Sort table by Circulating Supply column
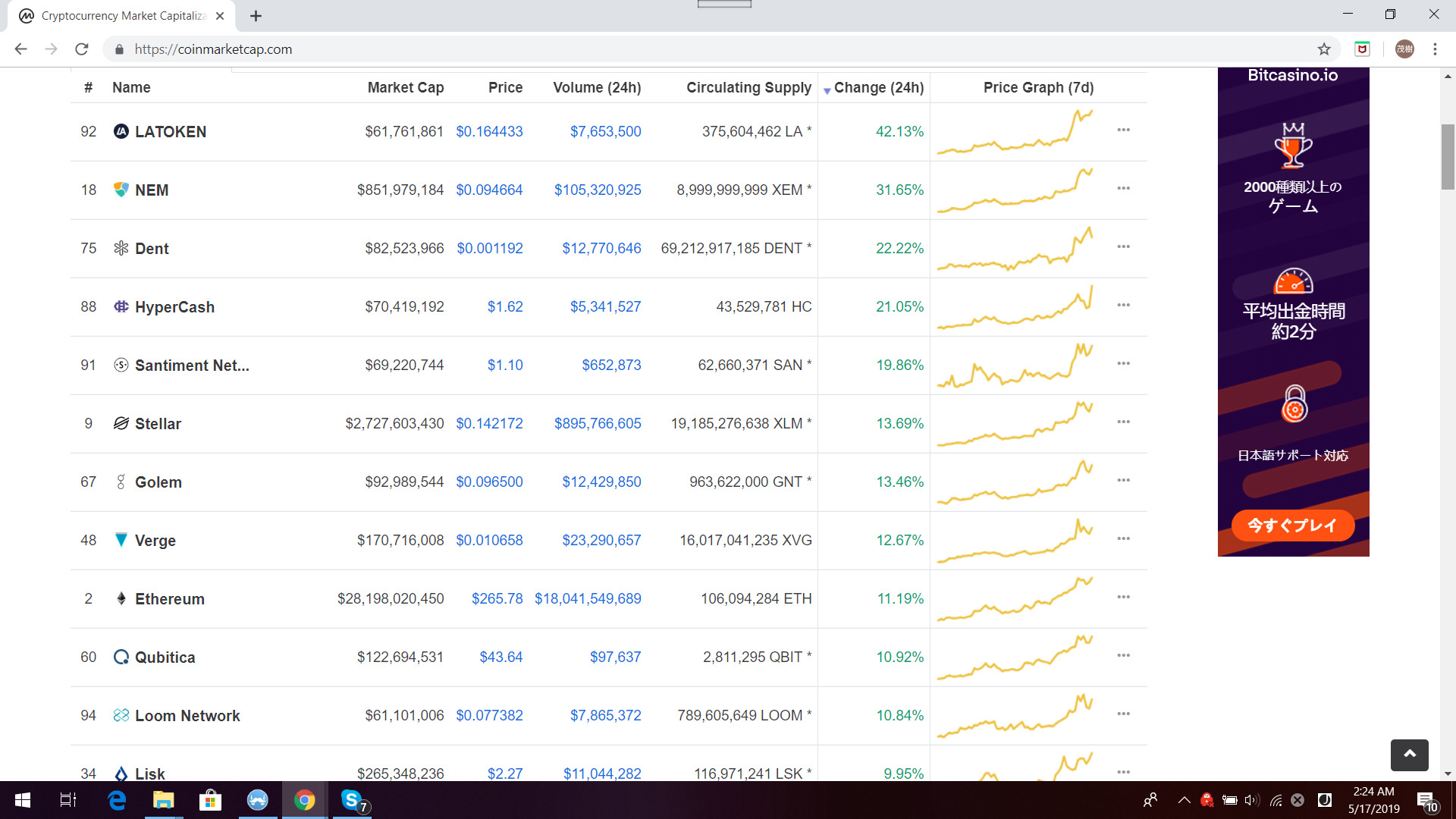The image size is (1456, 819). click(748, 87)
